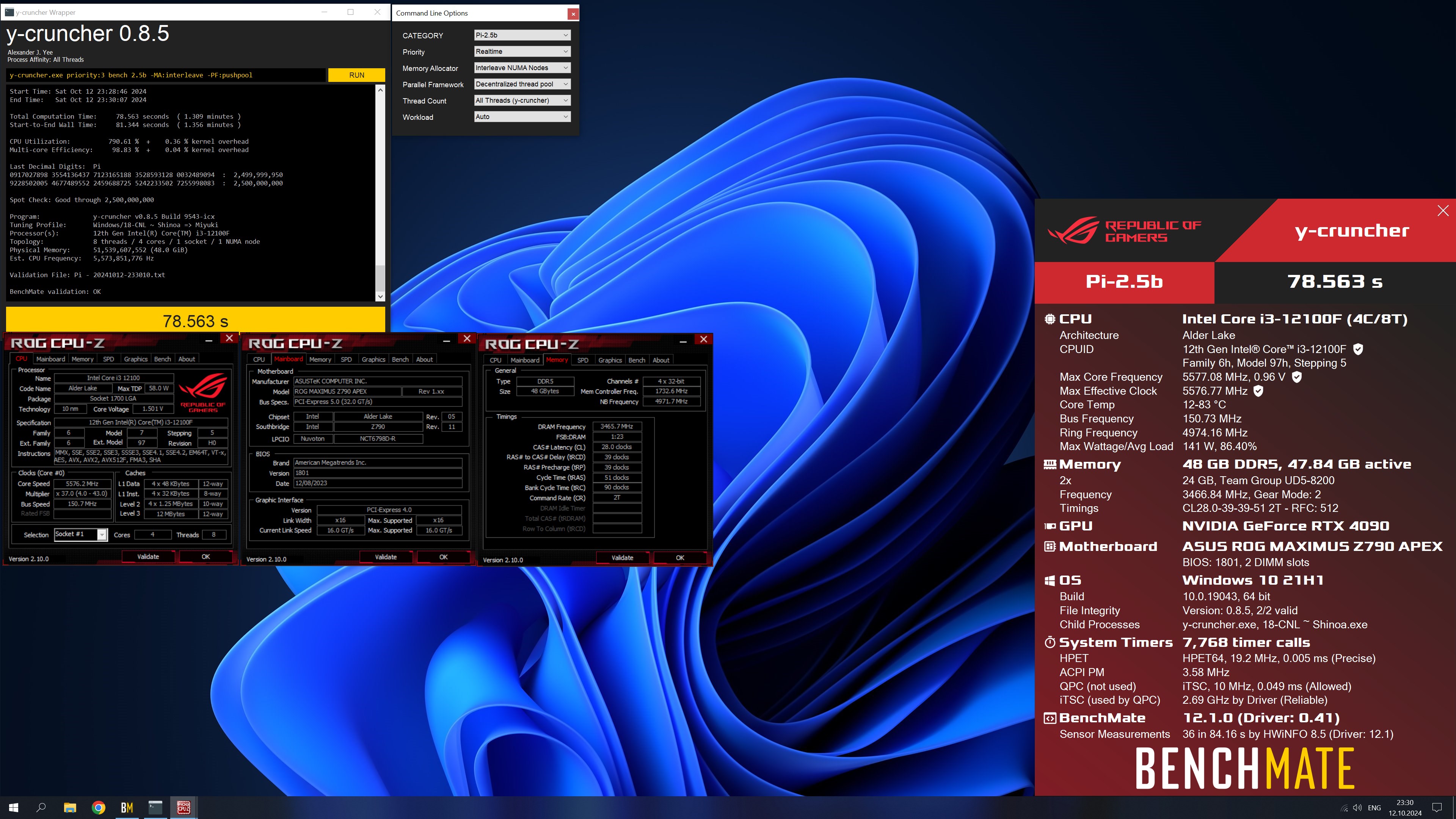The image size is (1456, 819).
Task: Open About tab in third CPU-Z window
Action: click(661, 360)
